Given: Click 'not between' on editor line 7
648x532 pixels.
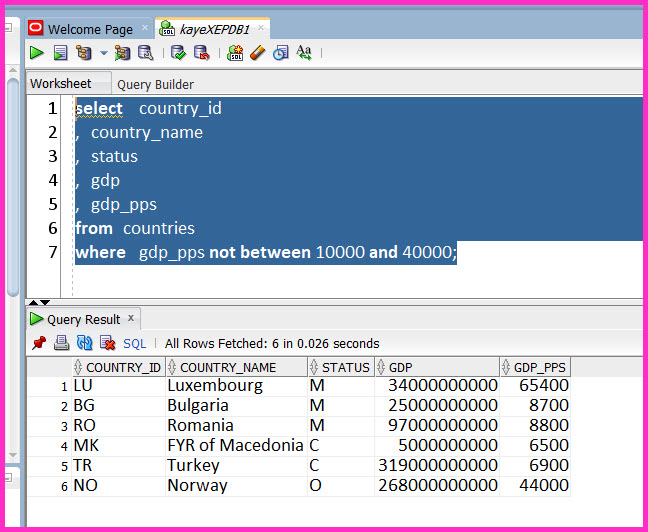Looking at the screenshot, I should [x=260, y=252].
